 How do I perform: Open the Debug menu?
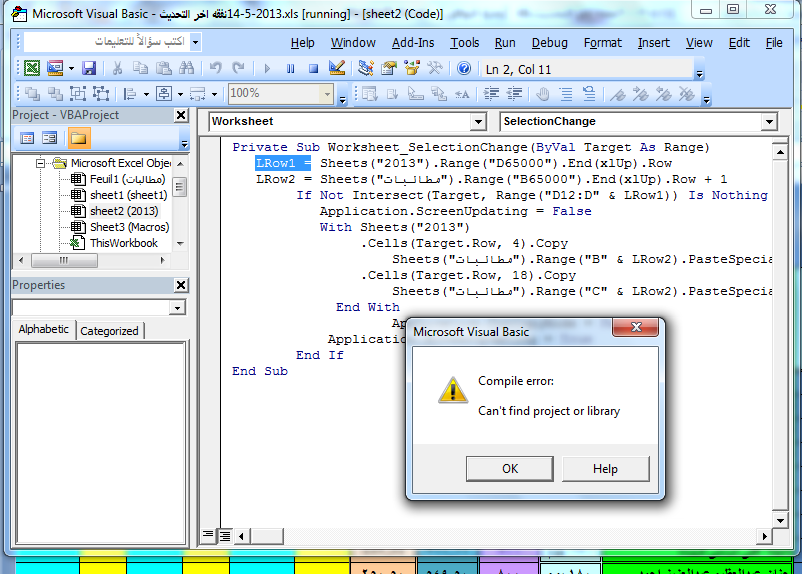pos(550,43)
